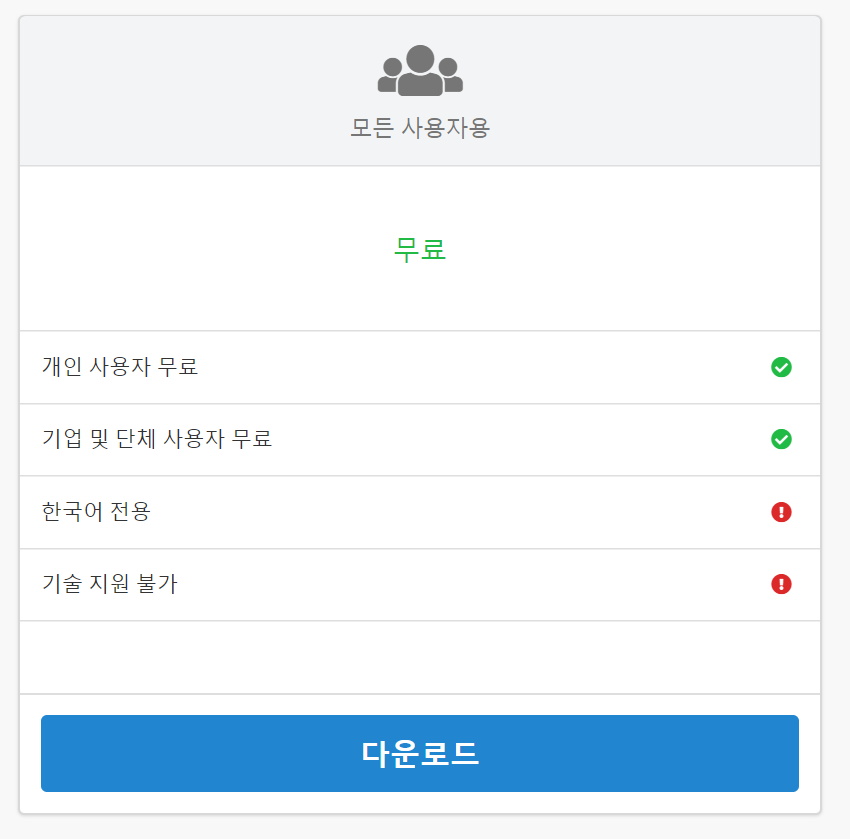Click the green checkmark next to 기업 및 단체 사용자 무료
The image size is (850, 839).
point(781,439)
